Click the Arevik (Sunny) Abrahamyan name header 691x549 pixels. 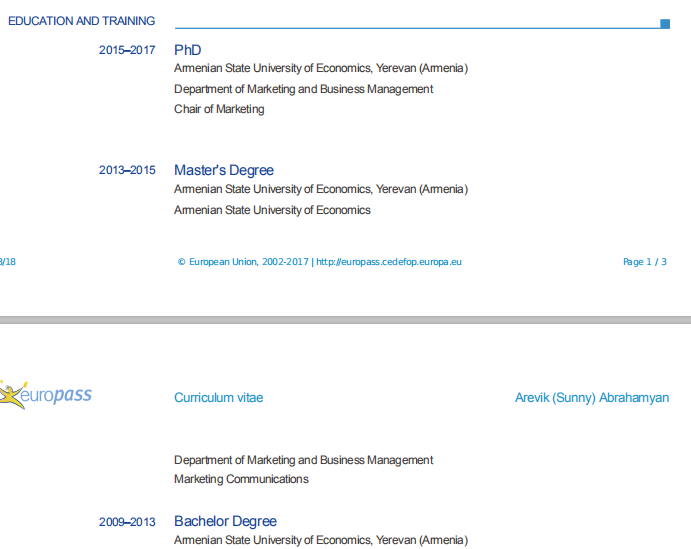click(591, 398)
